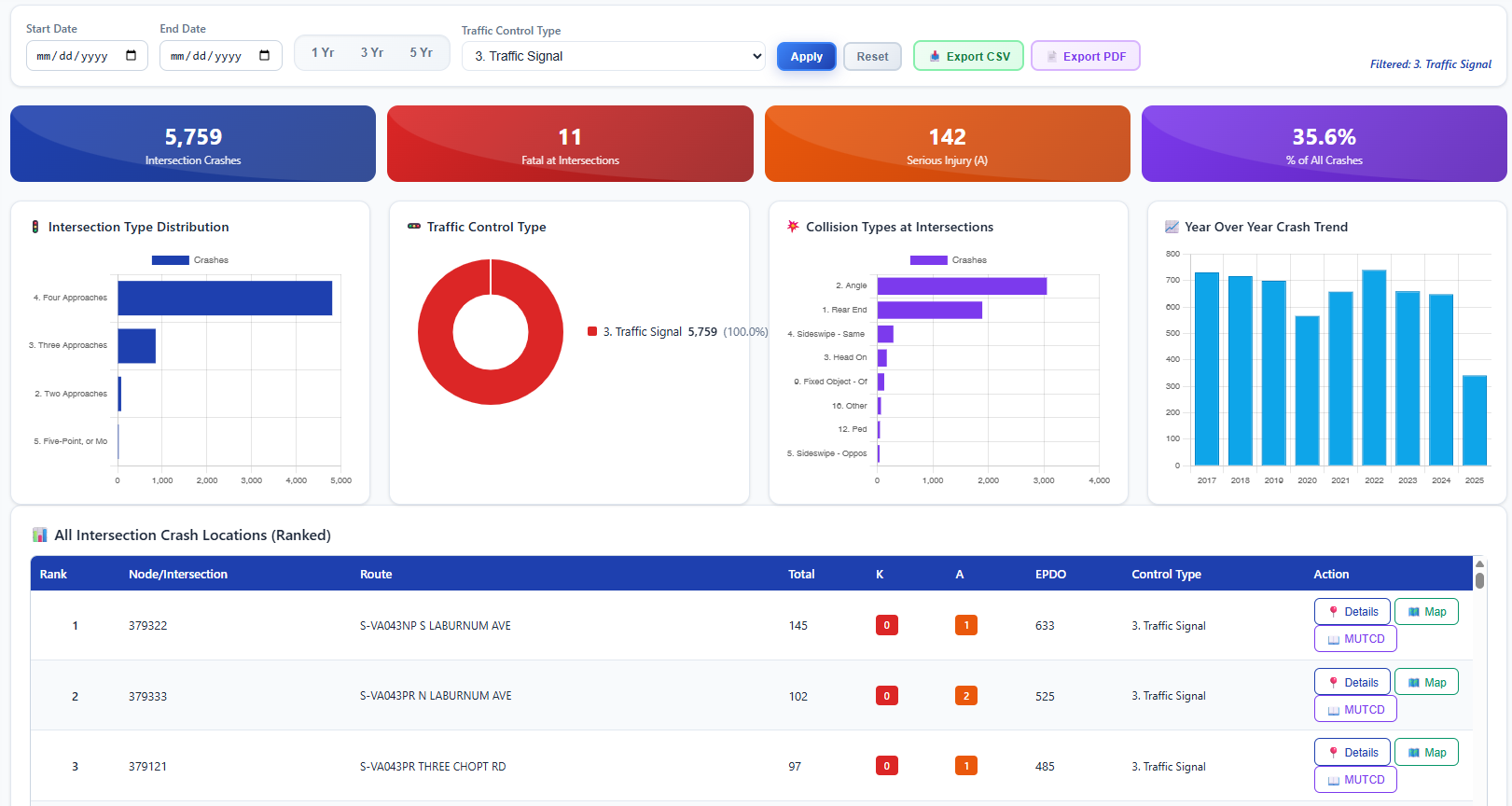Open MUTCD for node 379333

(x=1355, y=710)
